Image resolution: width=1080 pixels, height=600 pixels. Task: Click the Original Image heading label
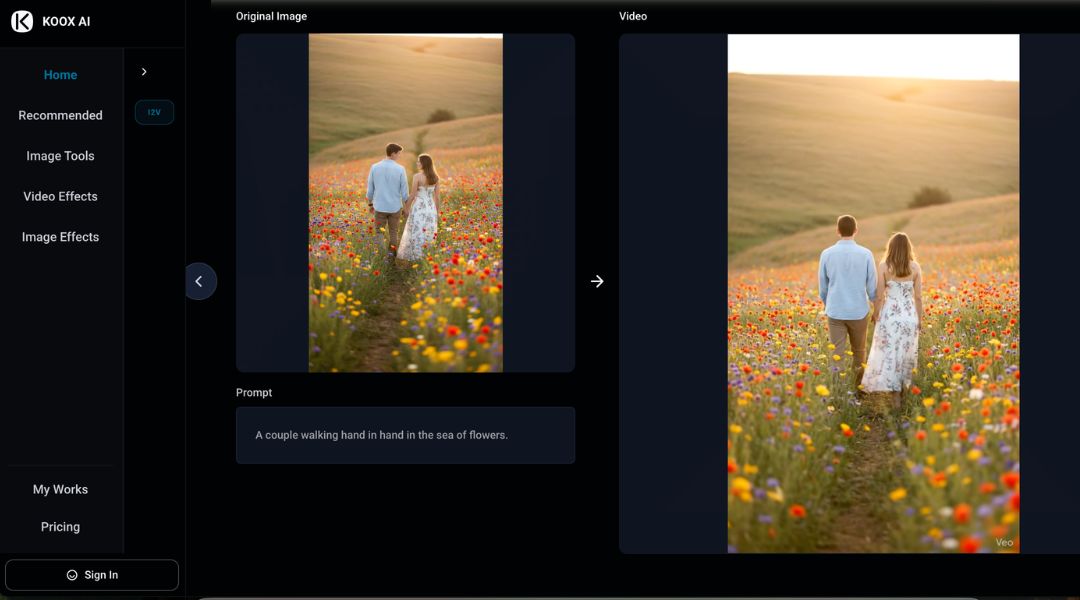271,16
